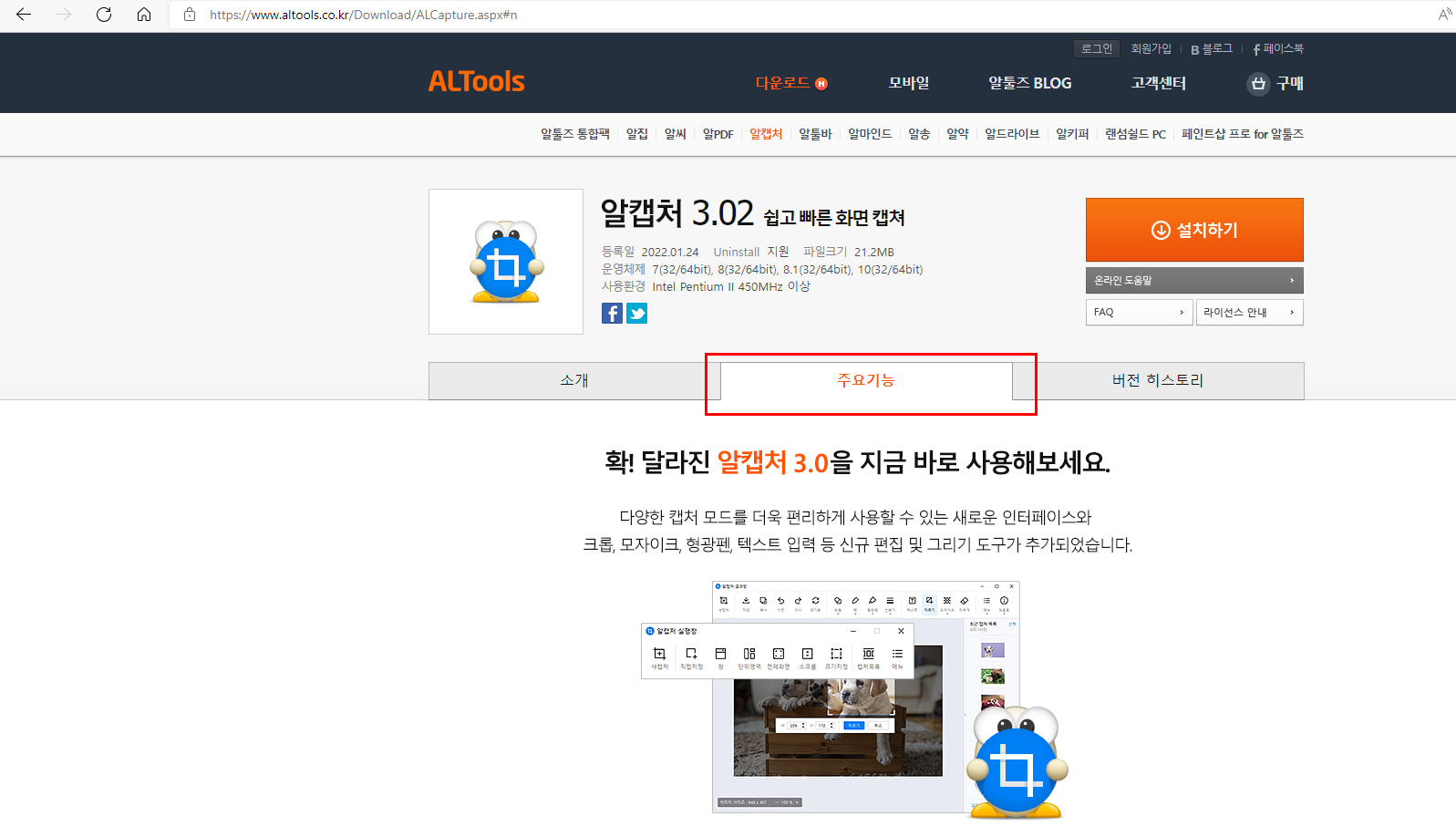Select 알PDF in product submenu
Screen dimensions: 1456x837
point(718,134)
